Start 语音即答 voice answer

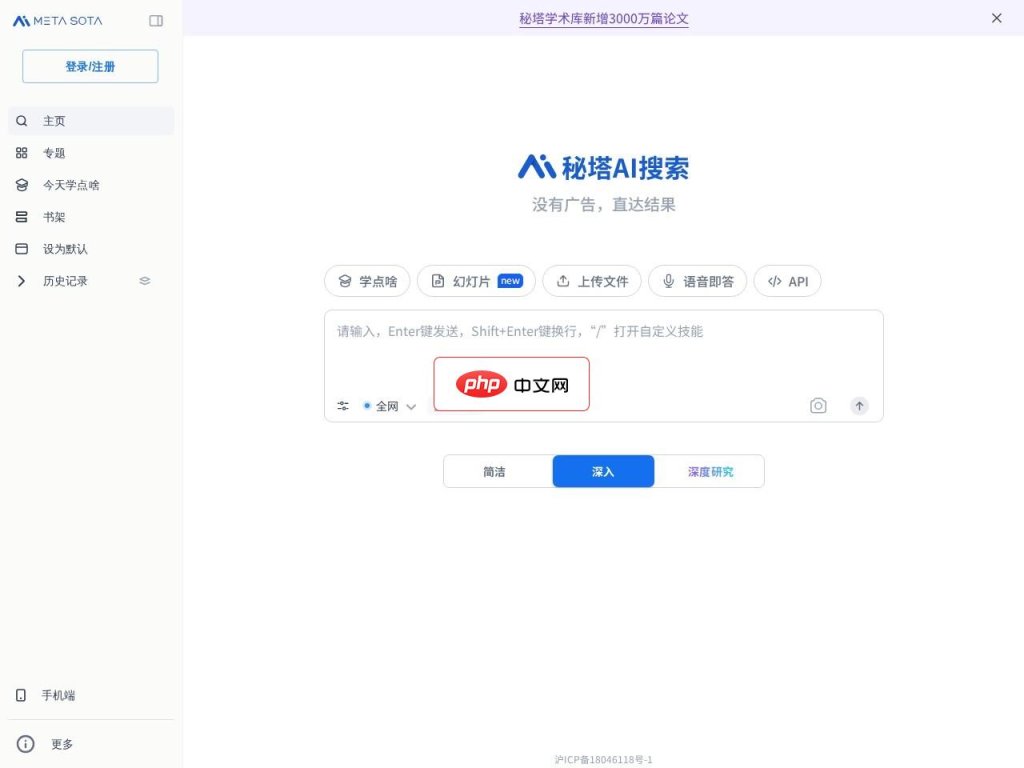(x=697, y=281)
